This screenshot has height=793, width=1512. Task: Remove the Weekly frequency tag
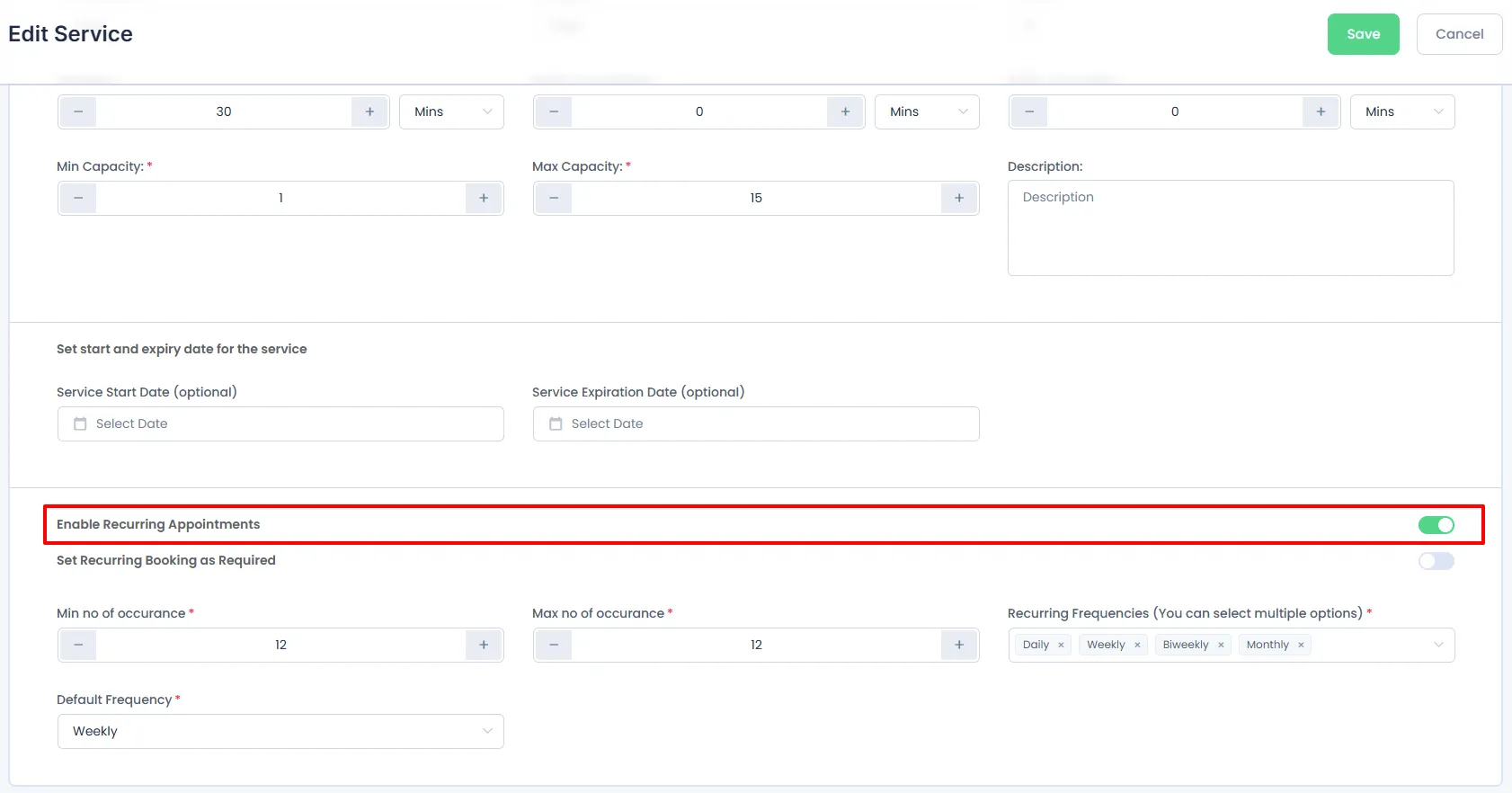pyautogui.click(x=1137, y=645)
